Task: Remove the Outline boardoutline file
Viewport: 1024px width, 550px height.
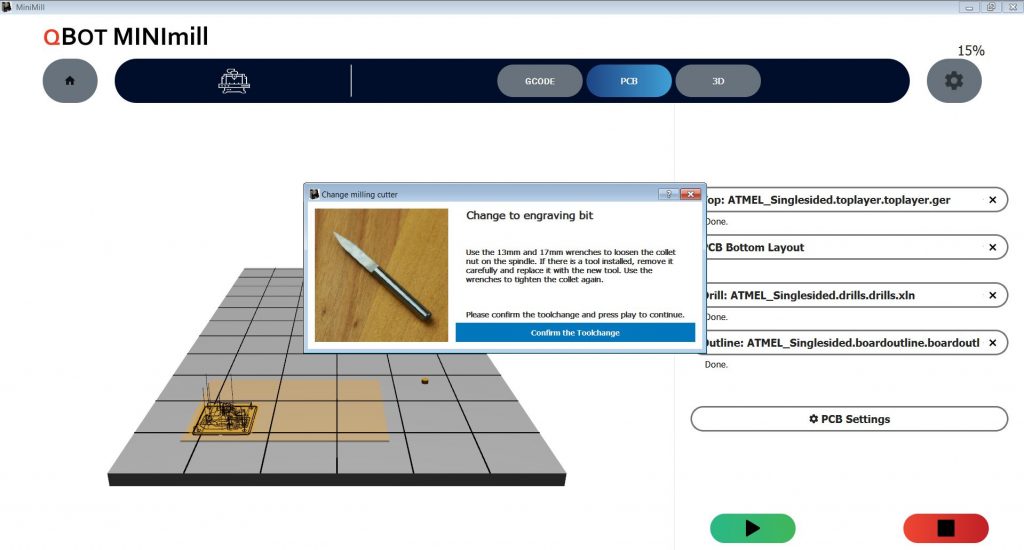Action: [x=992, y=343]
